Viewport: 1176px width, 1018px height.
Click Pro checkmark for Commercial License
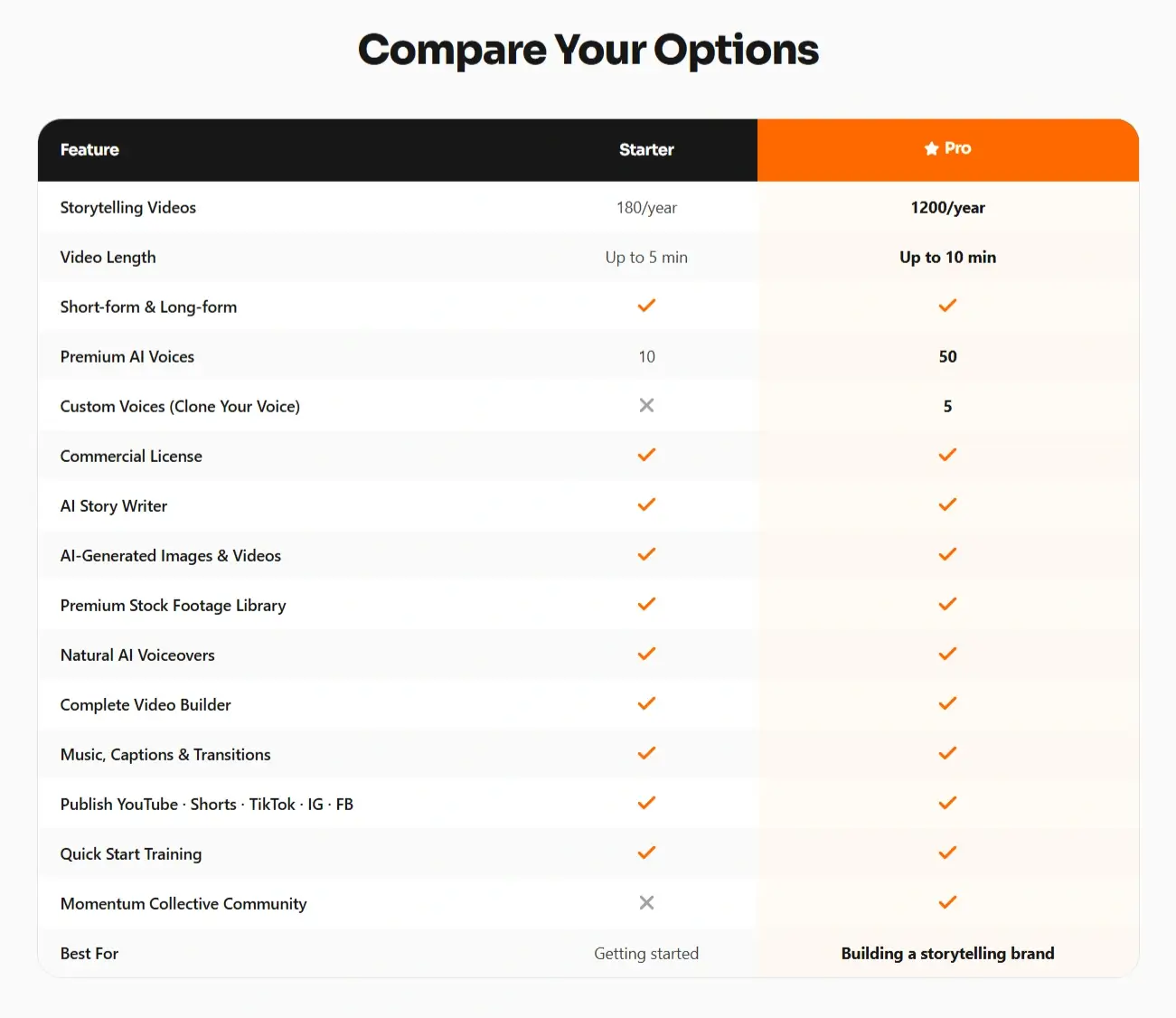[x=947, y=455]
